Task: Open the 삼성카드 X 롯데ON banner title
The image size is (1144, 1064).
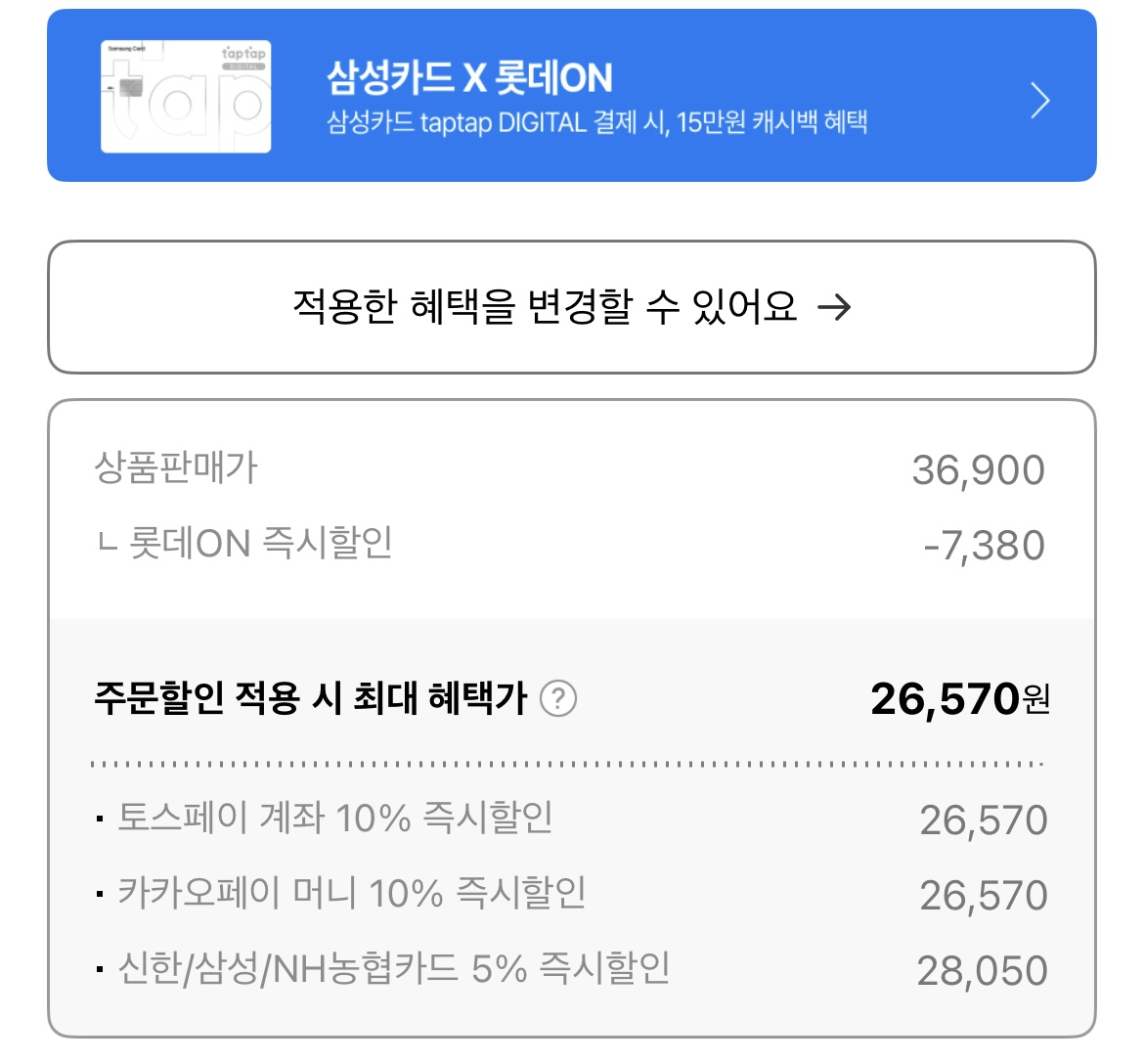Action: (469, 77)
